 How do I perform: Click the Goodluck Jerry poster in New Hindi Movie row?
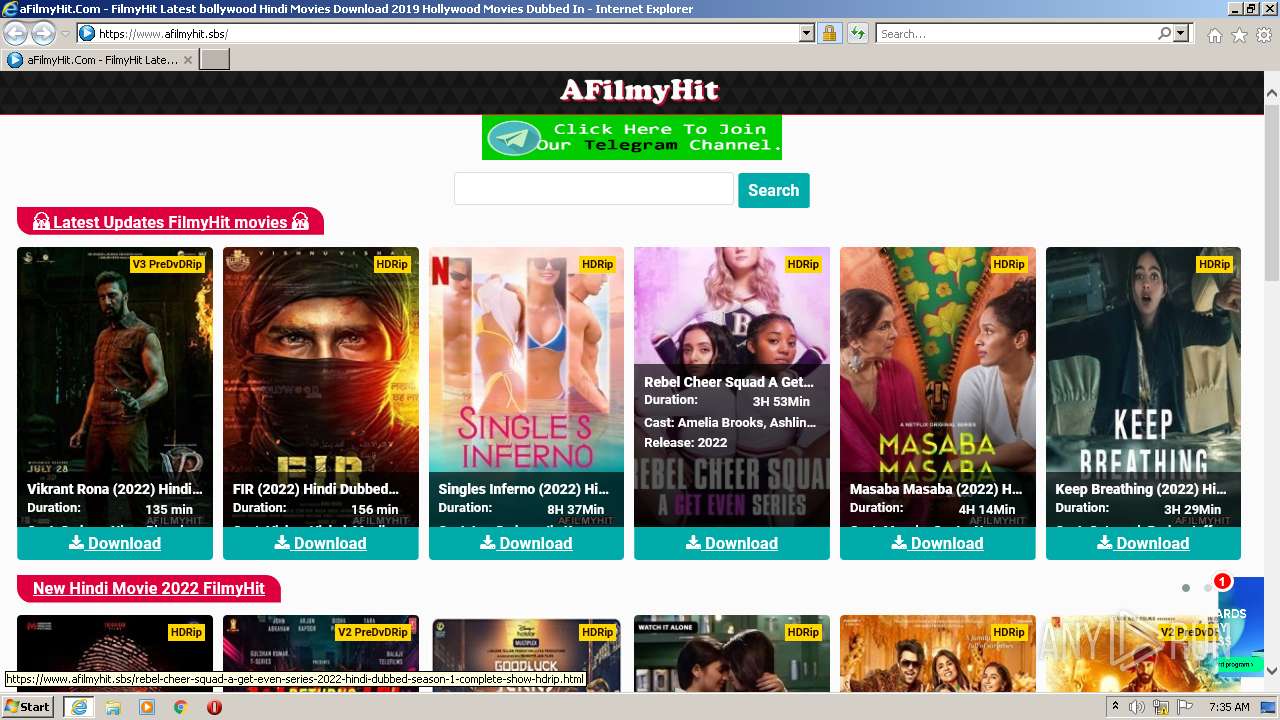(526, 653)
